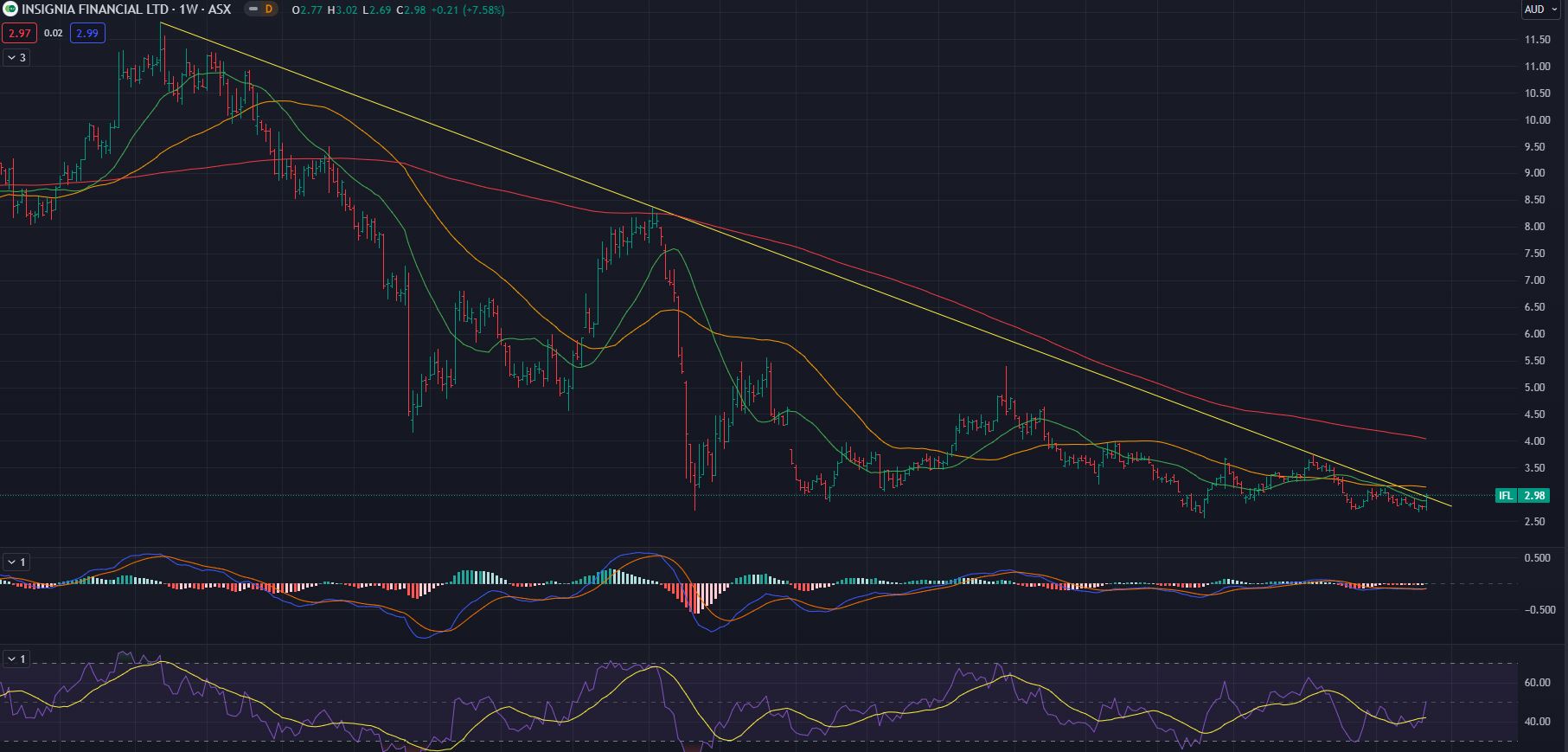
Task: Click the IFL 2.98 price label
Action: coord(1522,496)
